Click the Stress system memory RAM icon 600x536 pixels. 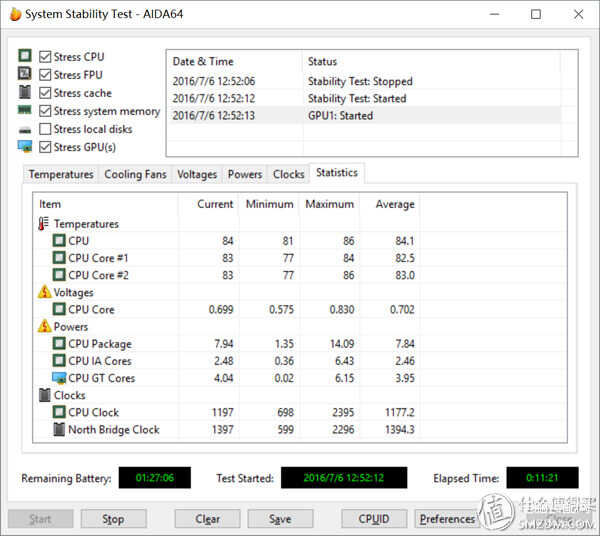coord(25,110)
